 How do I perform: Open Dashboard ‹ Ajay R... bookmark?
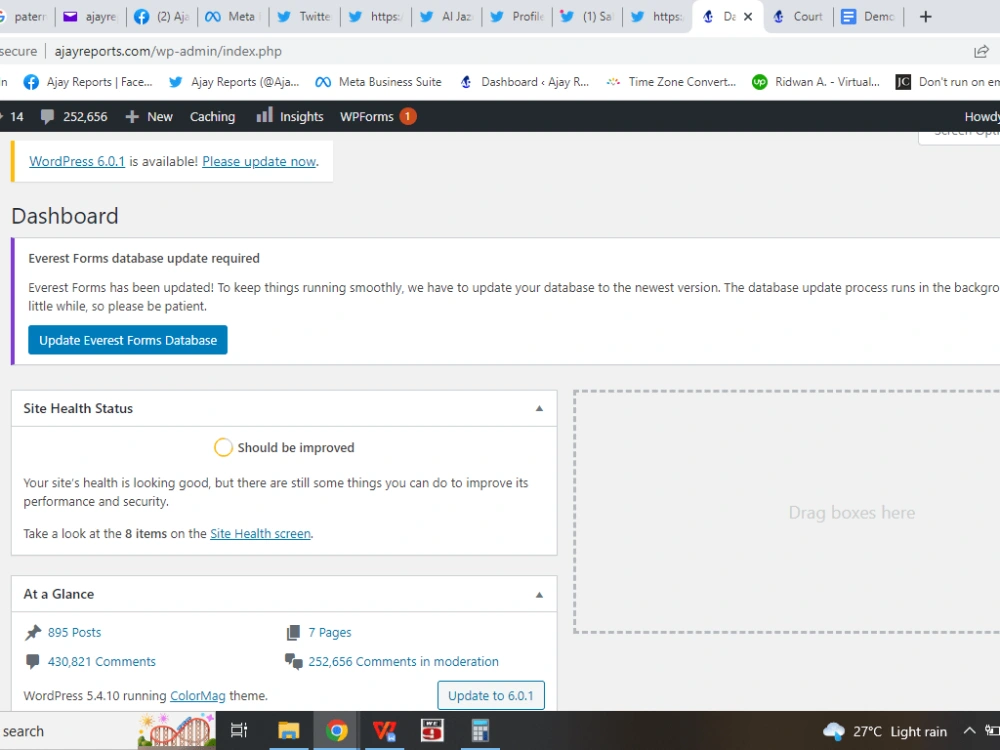tap(524, 82)
